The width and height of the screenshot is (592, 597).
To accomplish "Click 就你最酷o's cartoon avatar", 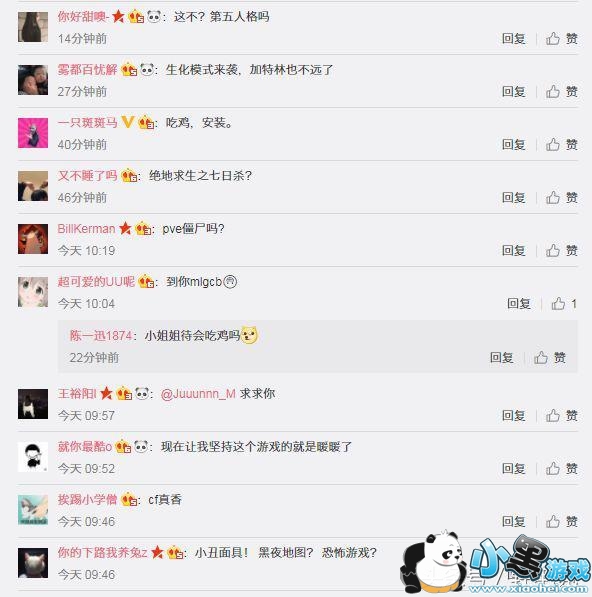I will tap(33, 457).
